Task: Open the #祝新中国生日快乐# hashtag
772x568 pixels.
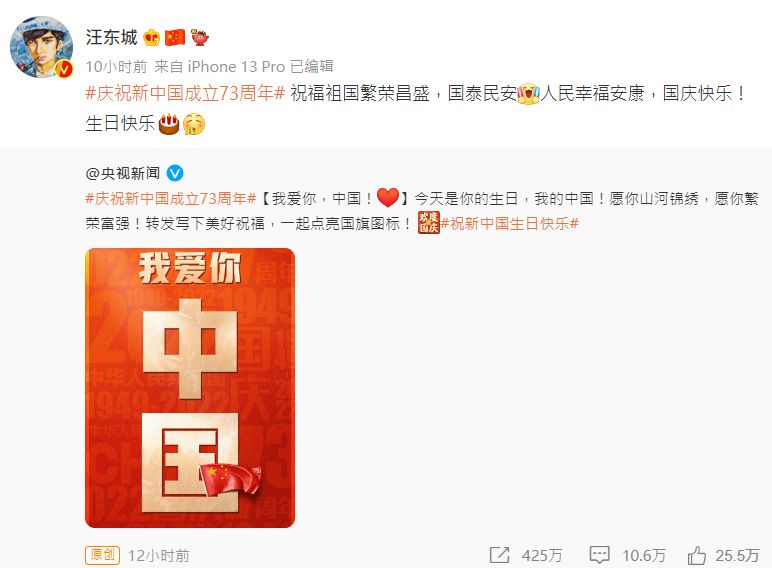Action: pos(510,223)
